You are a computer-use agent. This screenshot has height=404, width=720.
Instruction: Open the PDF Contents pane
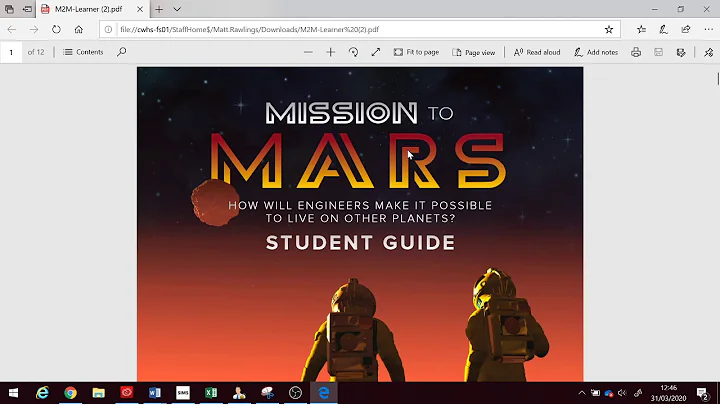[83, 52]
